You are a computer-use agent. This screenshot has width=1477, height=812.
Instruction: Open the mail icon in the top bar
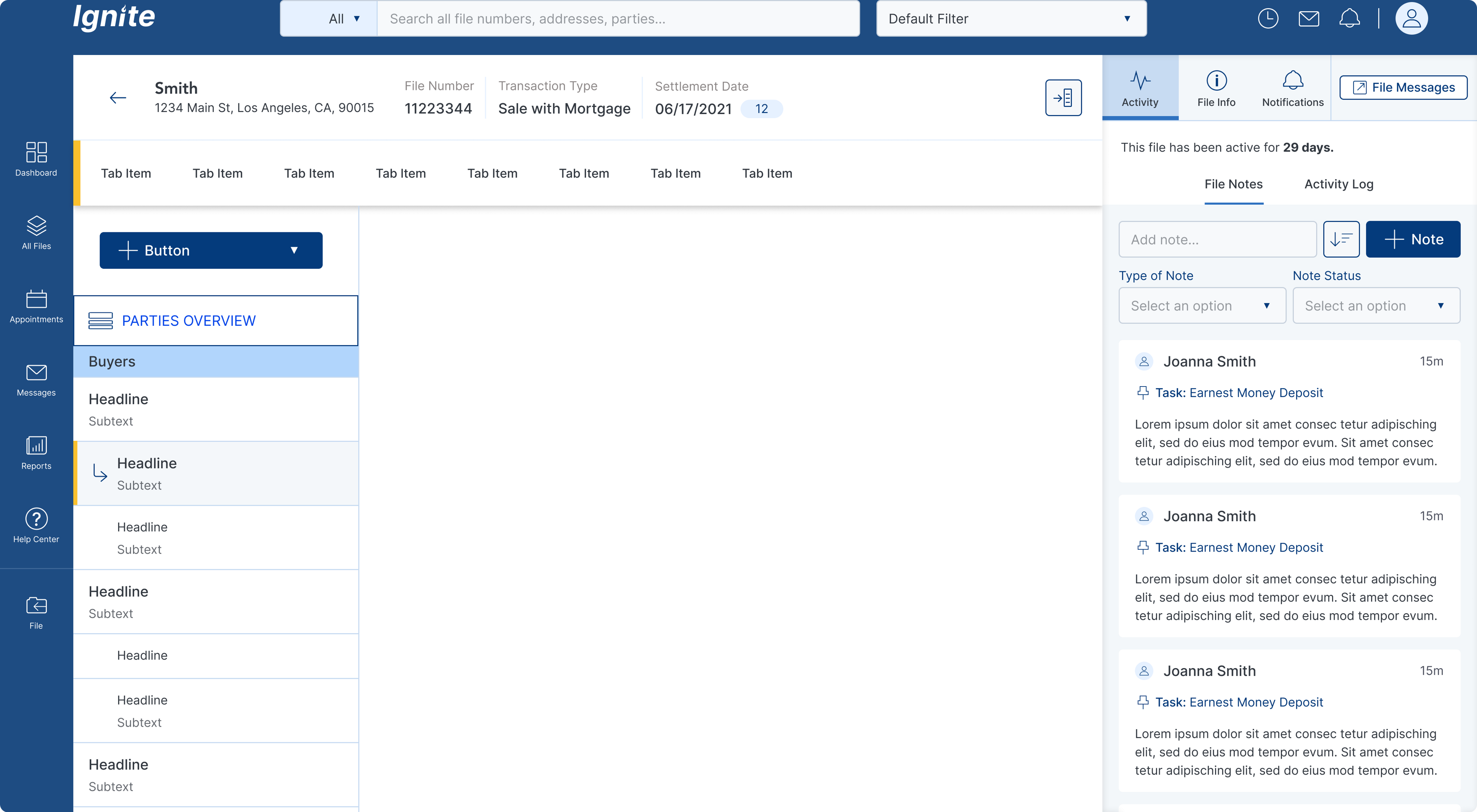pyautogui.click(x=1309, y=18)
